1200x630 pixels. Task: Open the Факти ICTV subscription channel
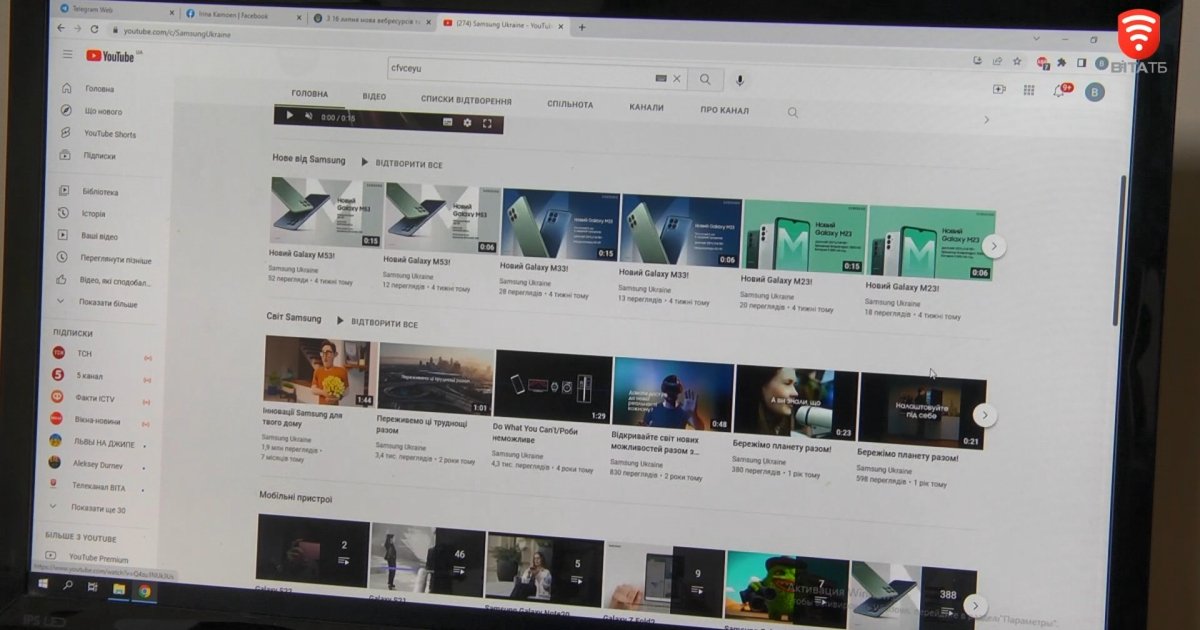tap(102, 398)
